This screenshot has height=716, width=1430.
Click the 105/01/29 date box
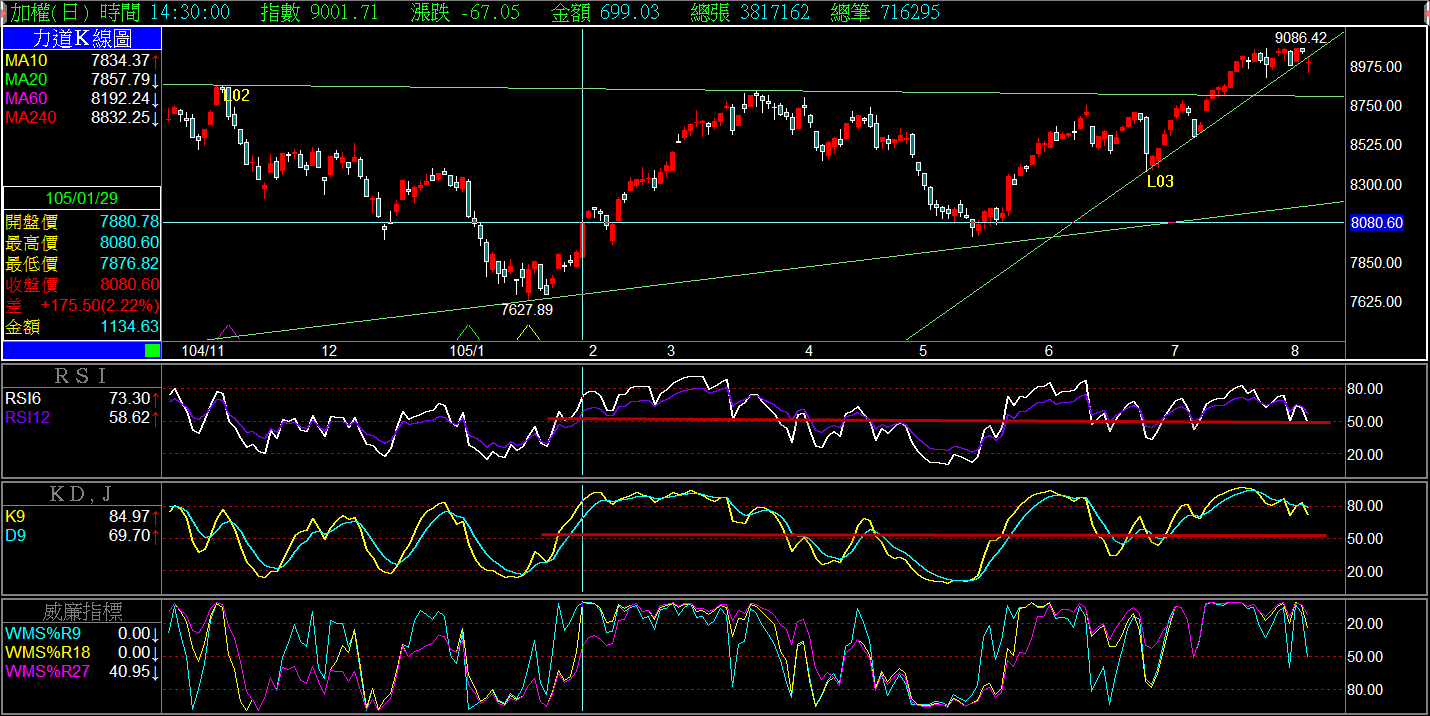click(82, 198)
